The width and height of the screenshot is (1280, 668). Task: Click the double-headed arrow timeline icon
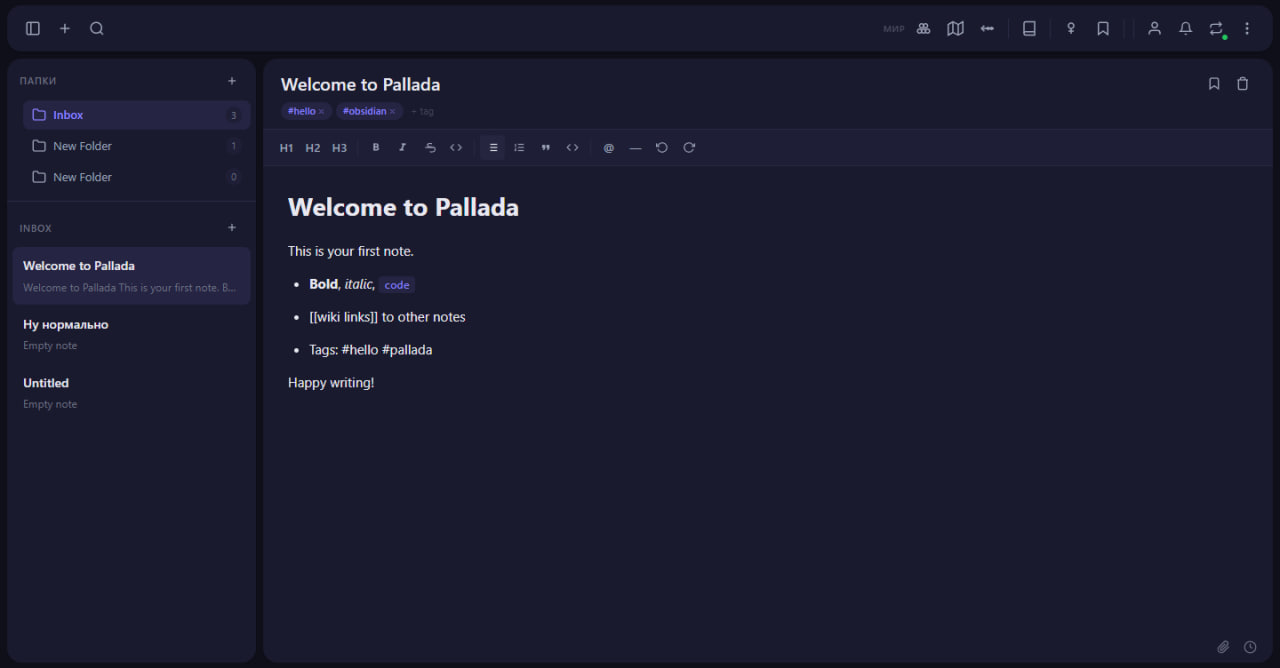[987, 29]
